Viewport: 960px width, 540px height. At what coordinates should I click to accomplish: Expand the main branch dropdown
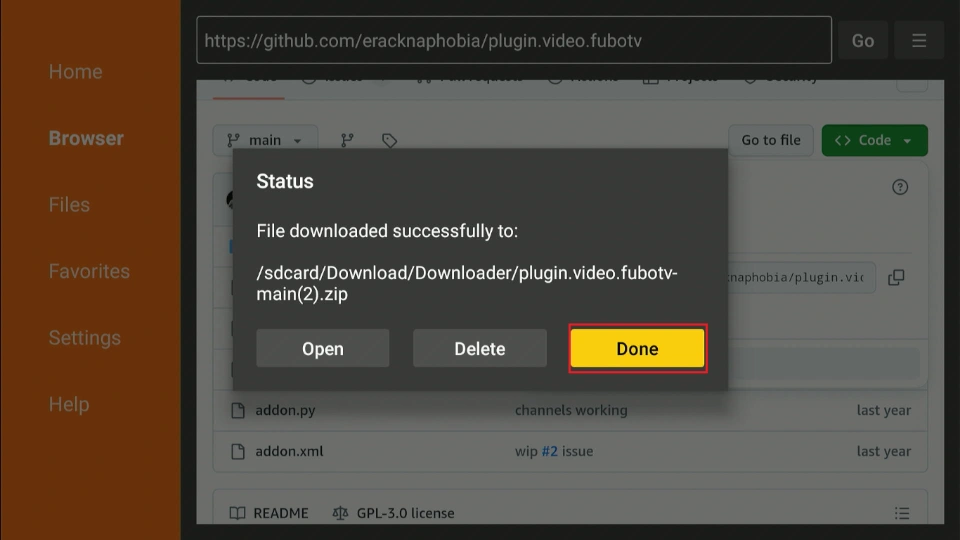pos(264,140)
